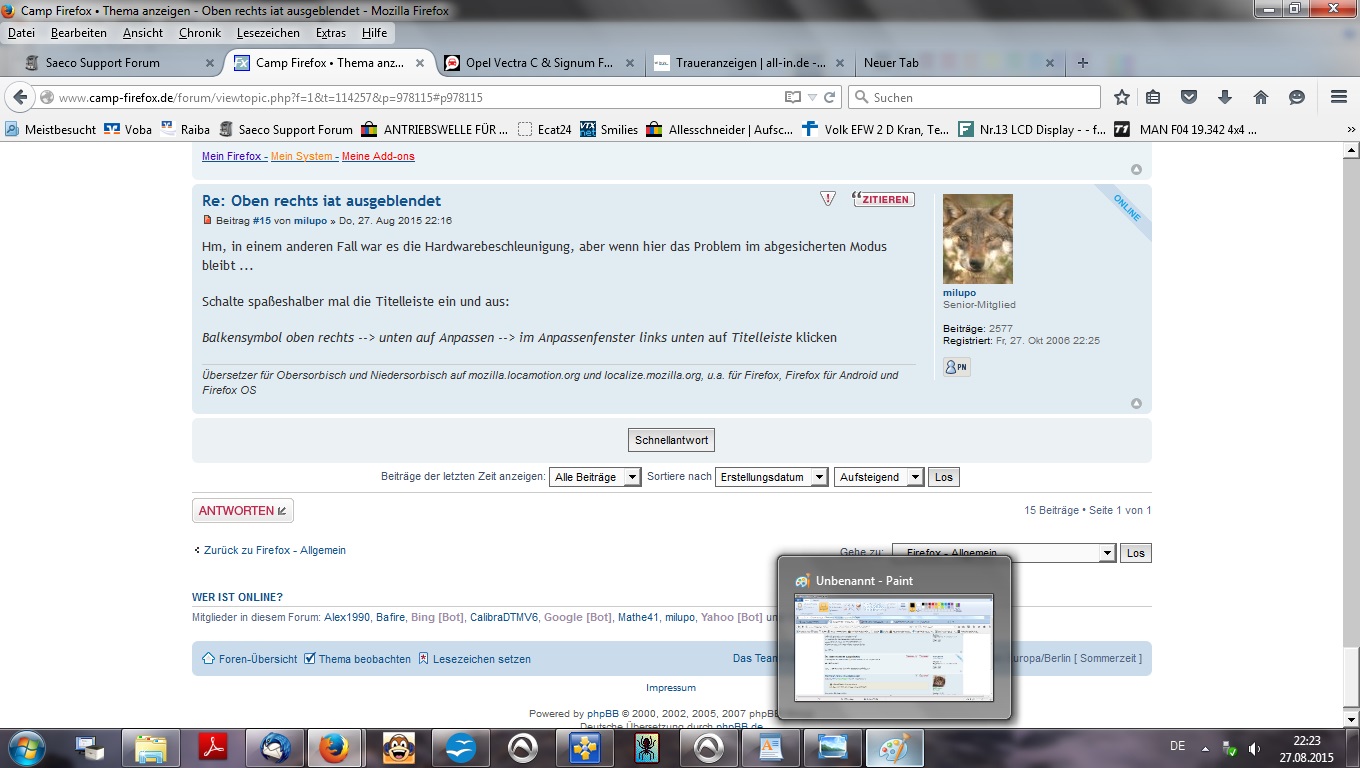
Task: Open the Chronik menu
Action: coord(200,33)
